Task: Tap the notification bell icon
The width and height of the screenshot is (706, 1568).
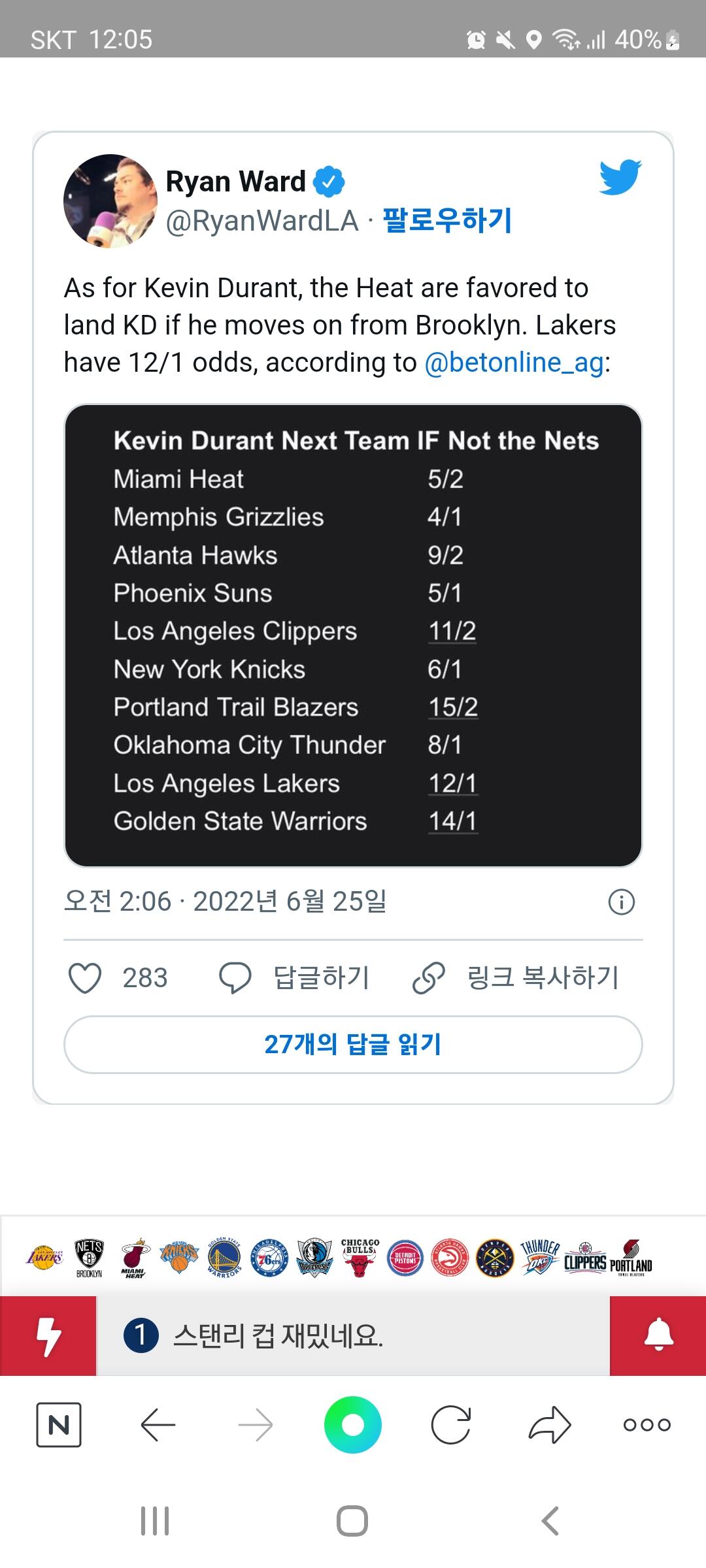Action: (x=658, y=1337)
